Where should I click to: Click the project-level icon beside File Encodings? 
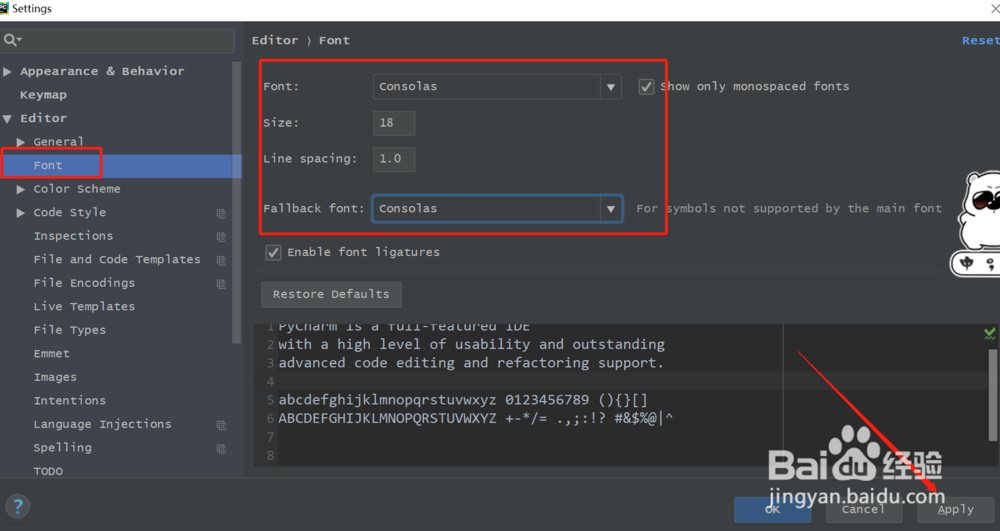pos(221,284)
